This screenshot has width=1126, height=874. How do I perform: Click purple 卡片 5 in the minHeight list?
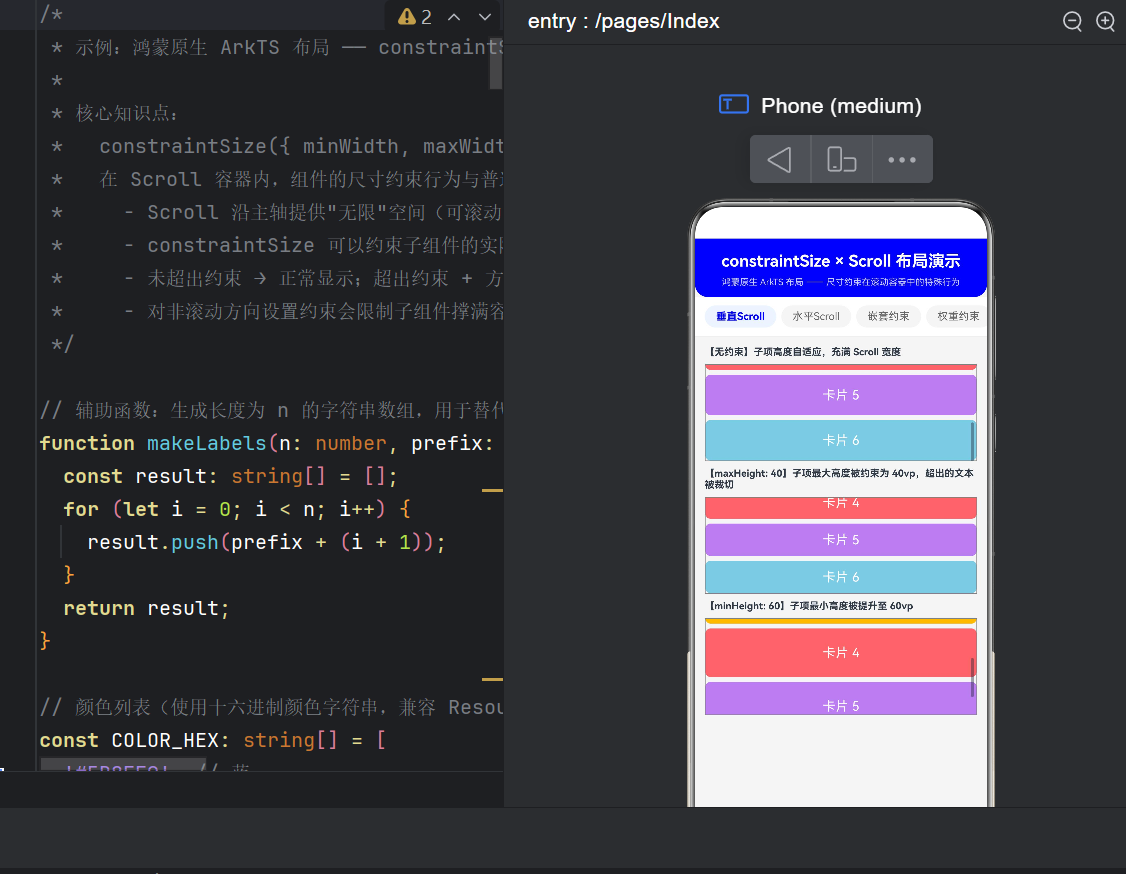coord(840,699)
